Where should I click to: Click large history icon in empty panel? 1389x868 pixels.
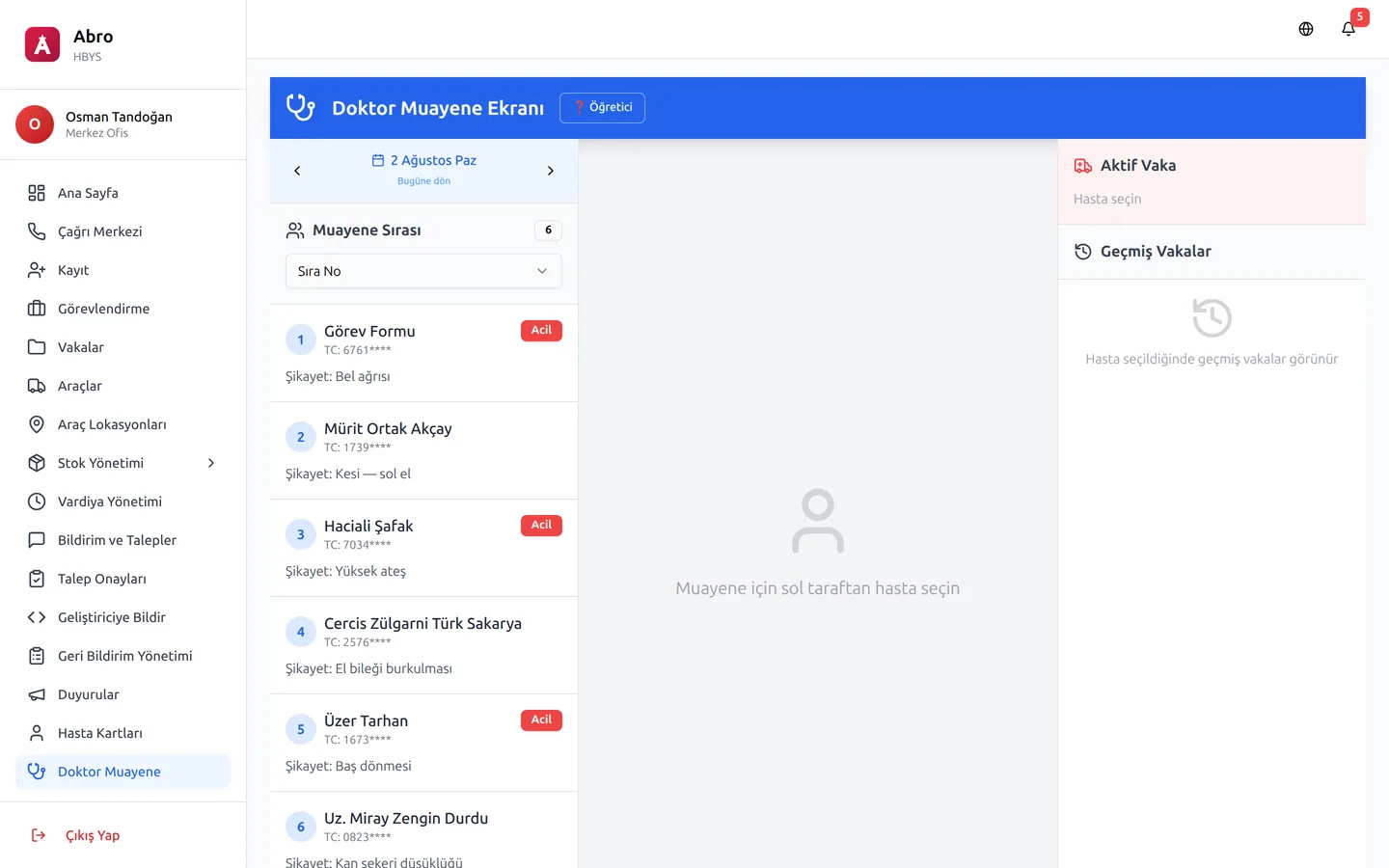tap(1212, 318)
